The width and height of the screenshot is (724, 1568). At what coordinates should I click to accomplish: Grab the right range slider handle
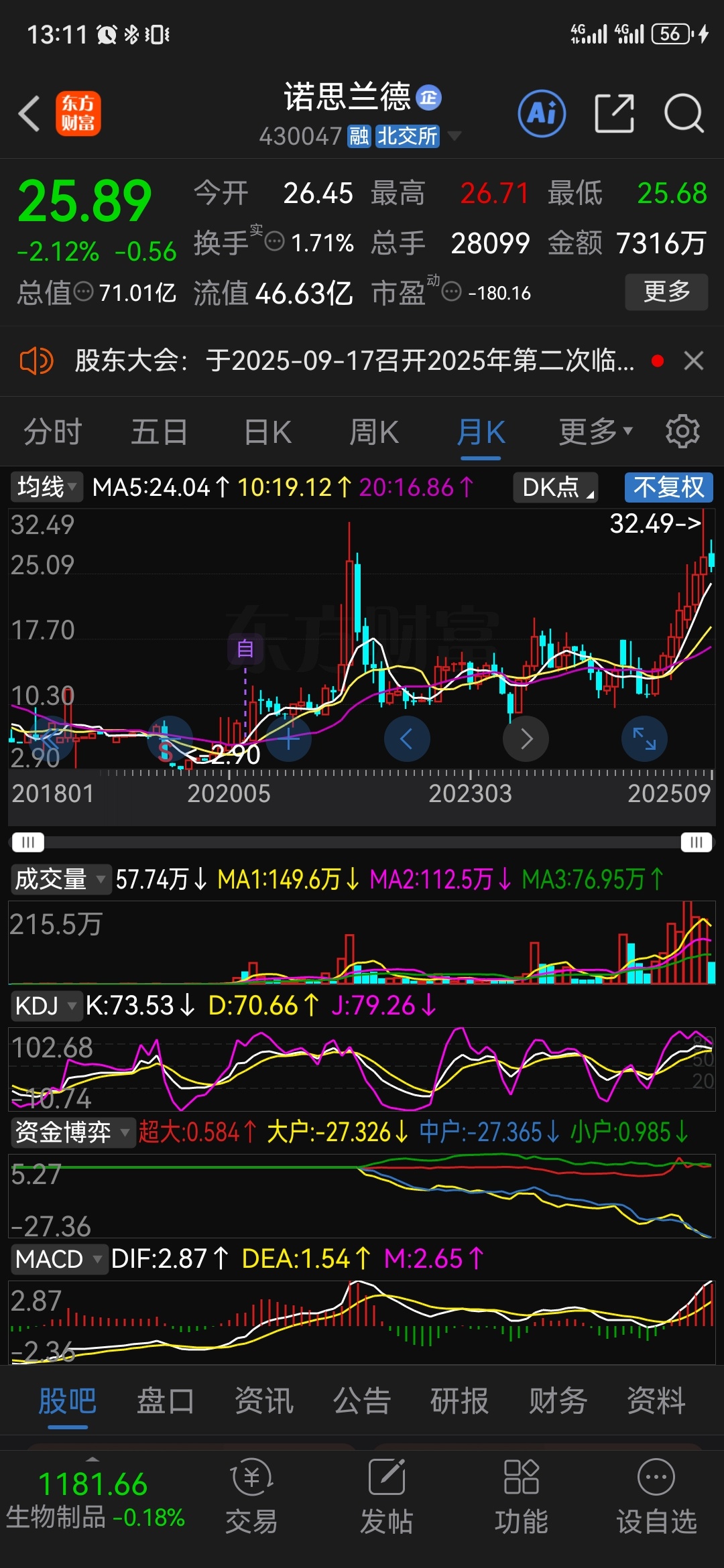pyautogui.click(x=696, y=842)
